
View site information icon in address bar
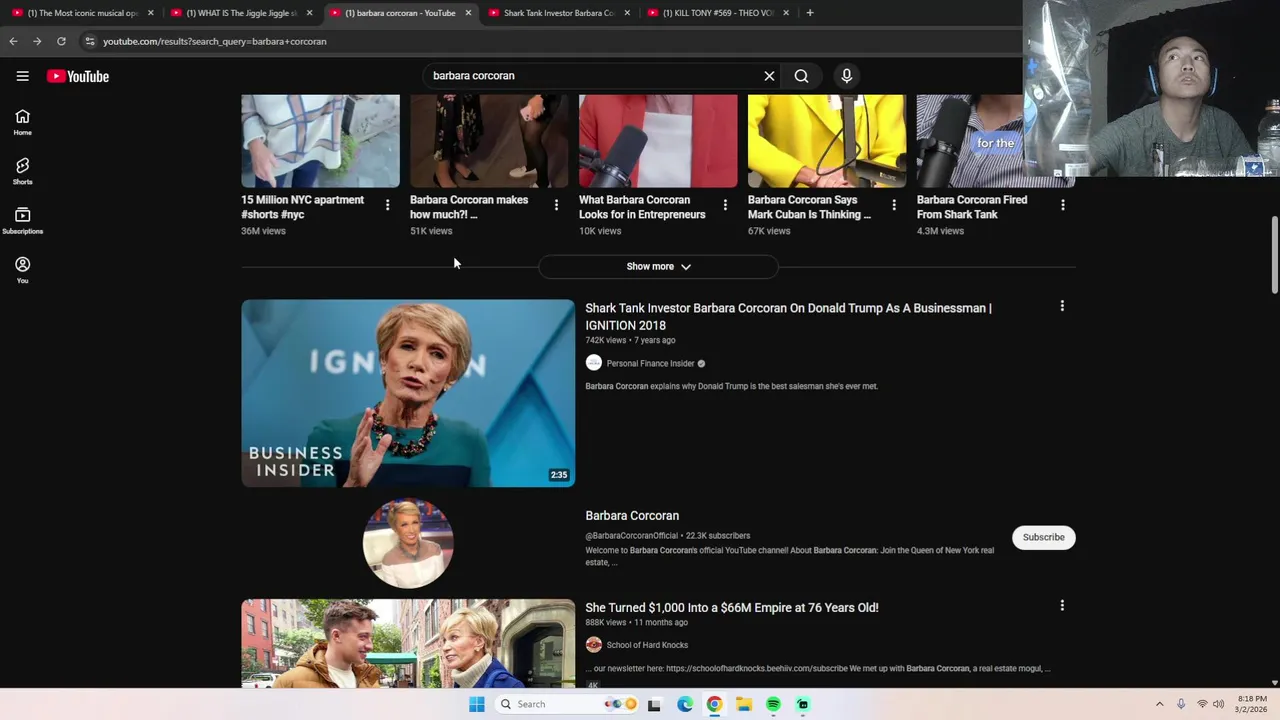pos(90,41)
